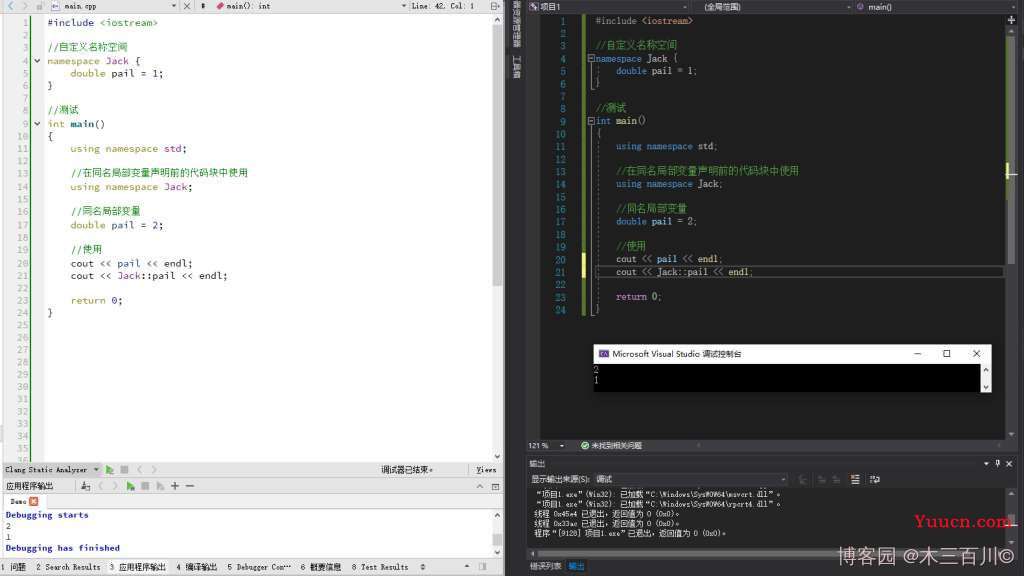Zoom in application output with plus
The height and width of the screenshot is (576, 1024).
click(174, 486)
